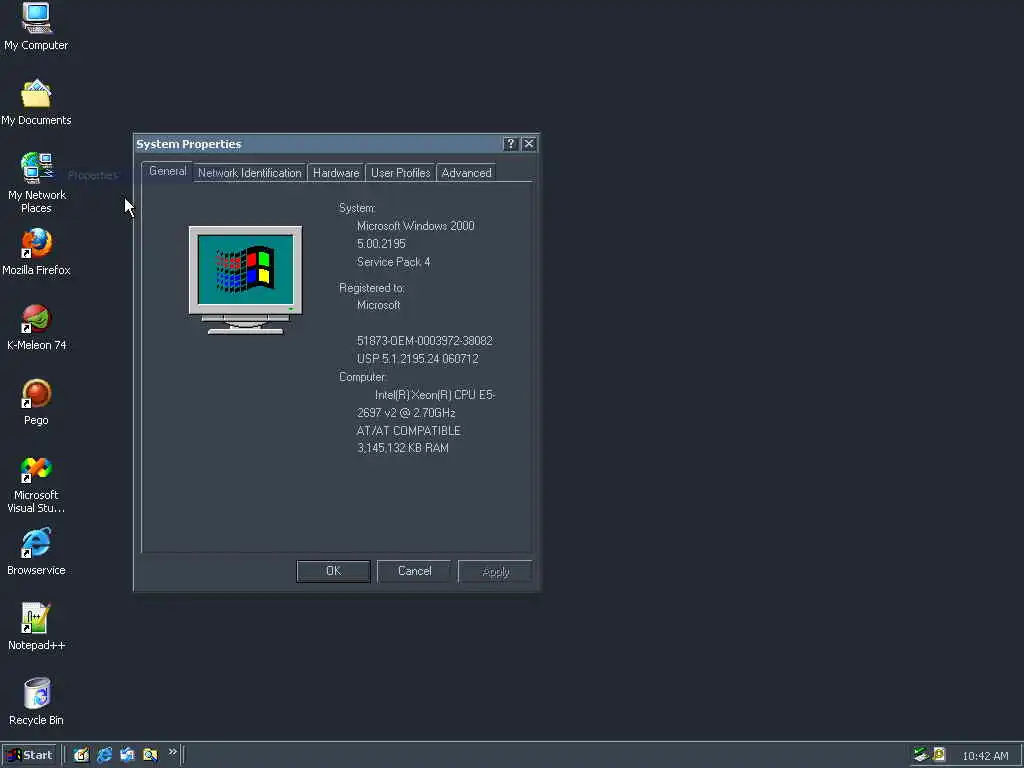Click OK in System Properties
The image size is (1024, 768).
pos(333,571)
